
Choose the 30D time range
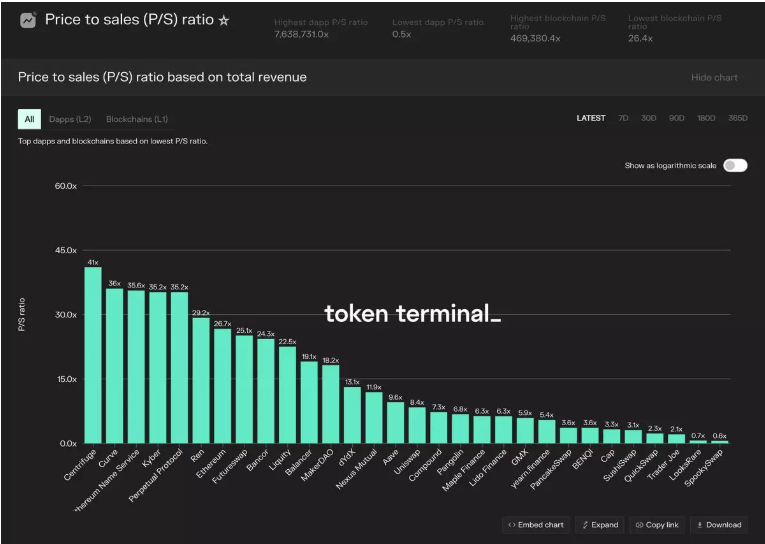point(648,118)
